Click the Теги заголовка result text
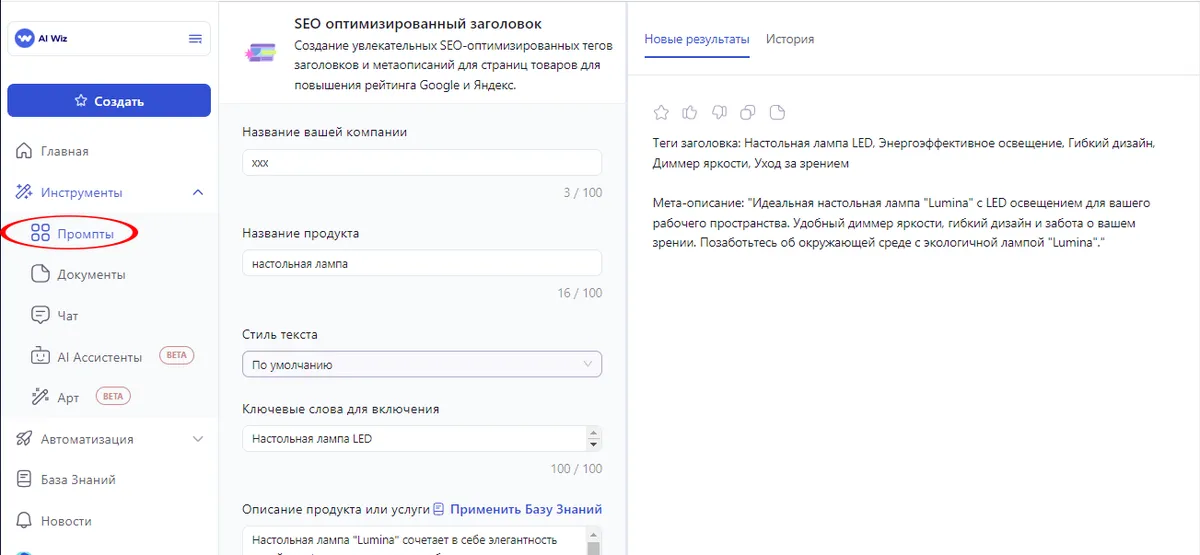1200x555 pixels. [904, 153]
